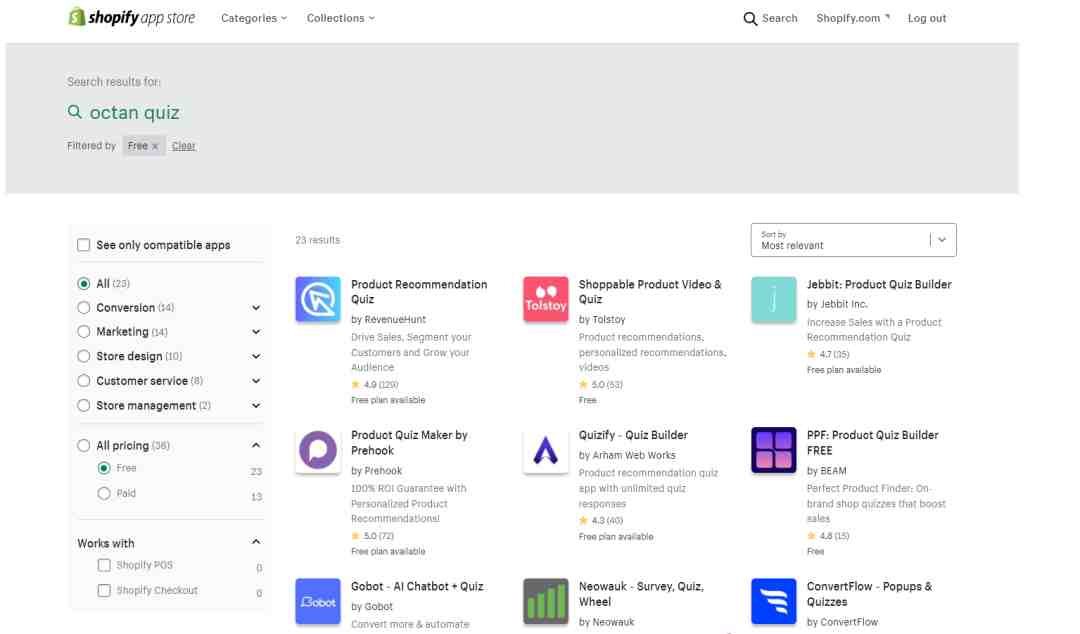Click Log out
The width and height of the screenshot is (1080, 634).
(x=926, y=19)
